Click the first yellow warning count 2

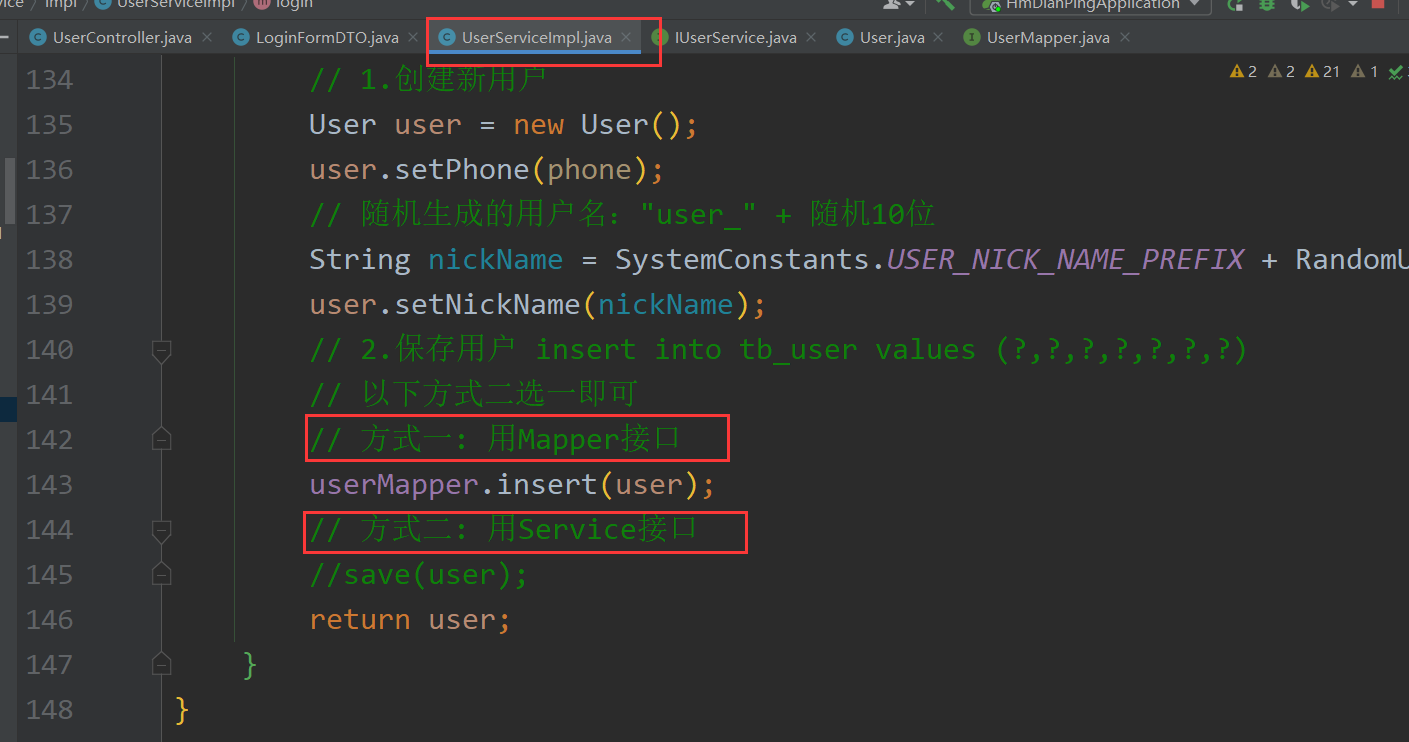coord(1244,71)
